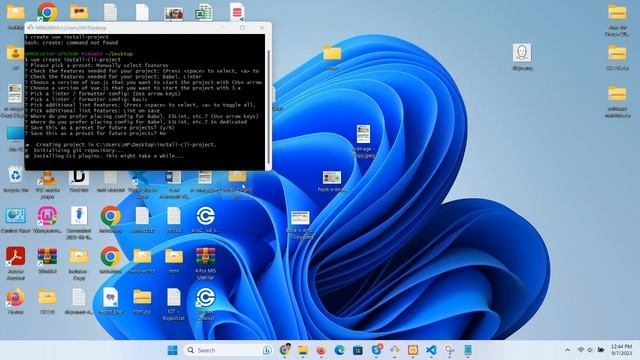This screenshot has width=640, height=360.
Task: Launch the Firefox shortcut on the desktop
Action: (16, 298)
